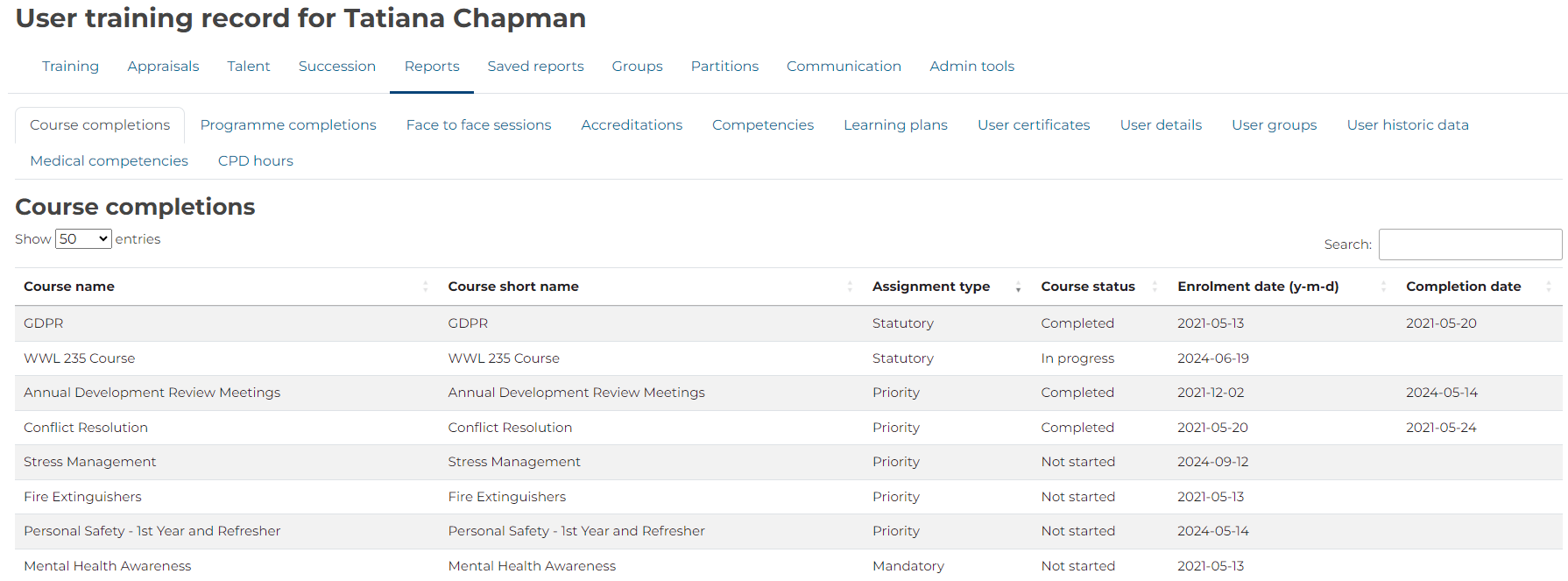1568x581 pixels.
Task: Select GDPR in Course name column
Action: click(44, 323)
